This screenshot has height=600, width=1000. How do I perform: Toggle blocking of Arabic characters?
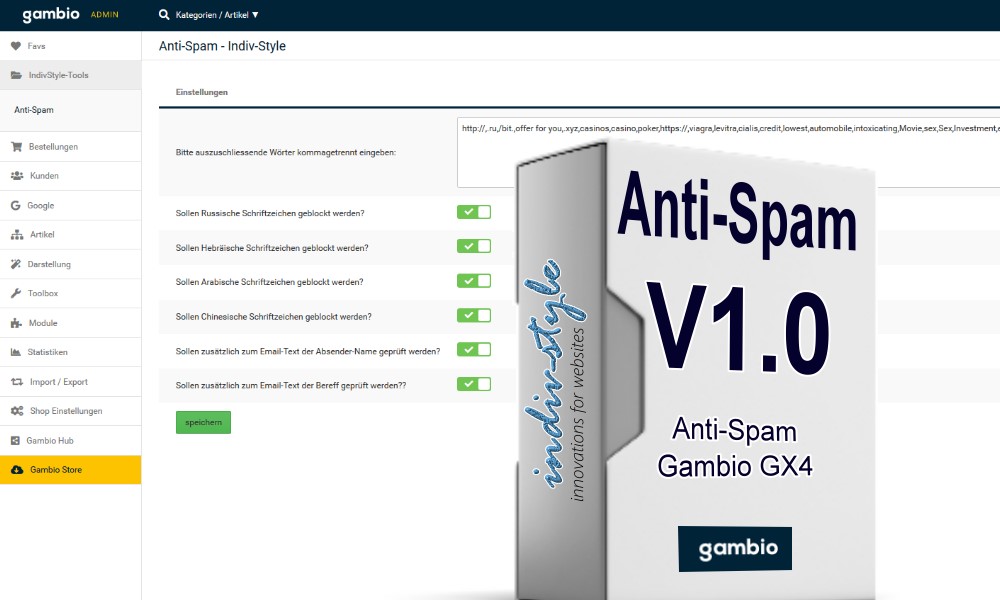pos(474,281)
